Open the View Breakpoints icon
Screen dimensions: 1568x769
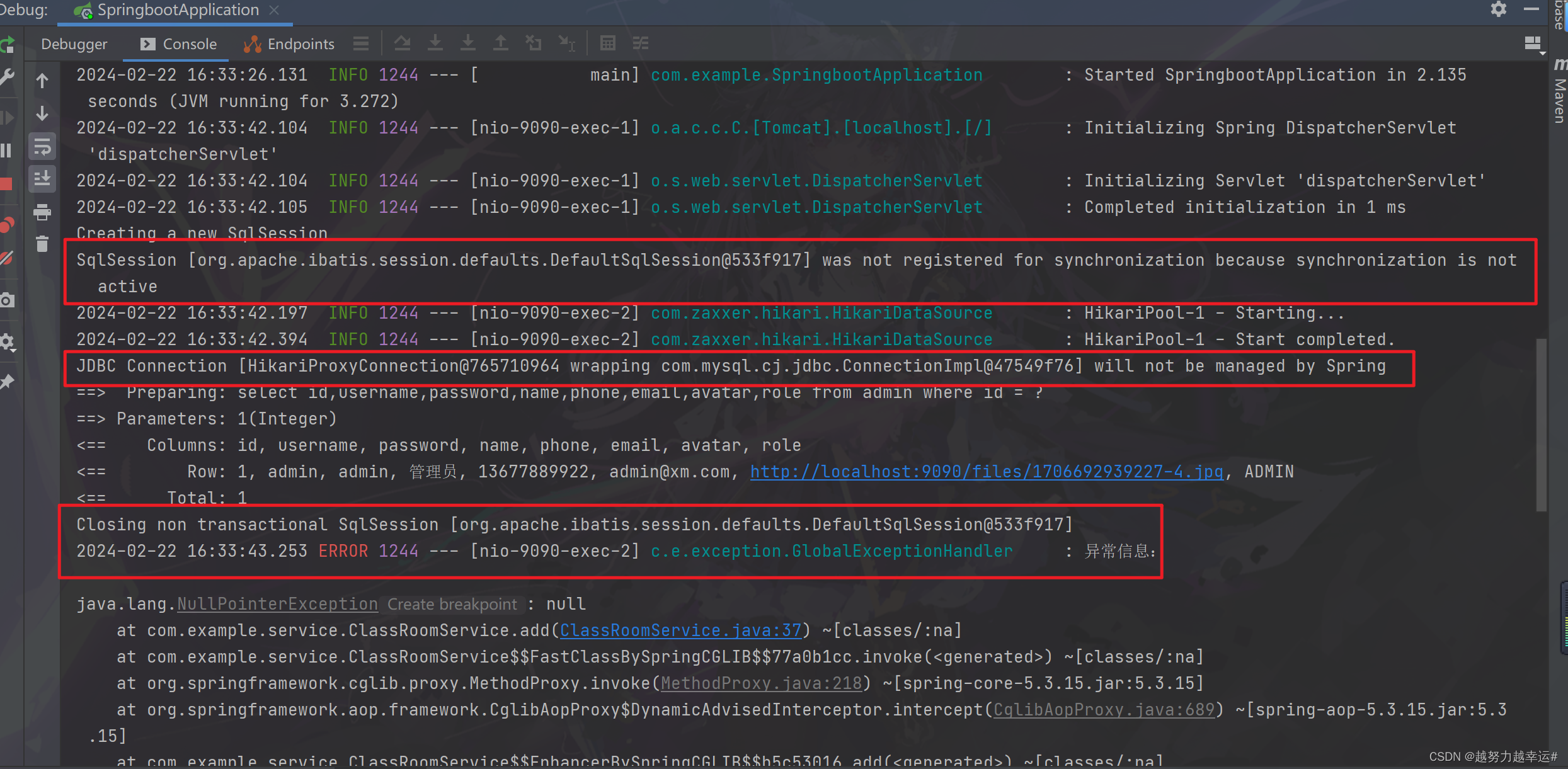click(x=7, y=225)
